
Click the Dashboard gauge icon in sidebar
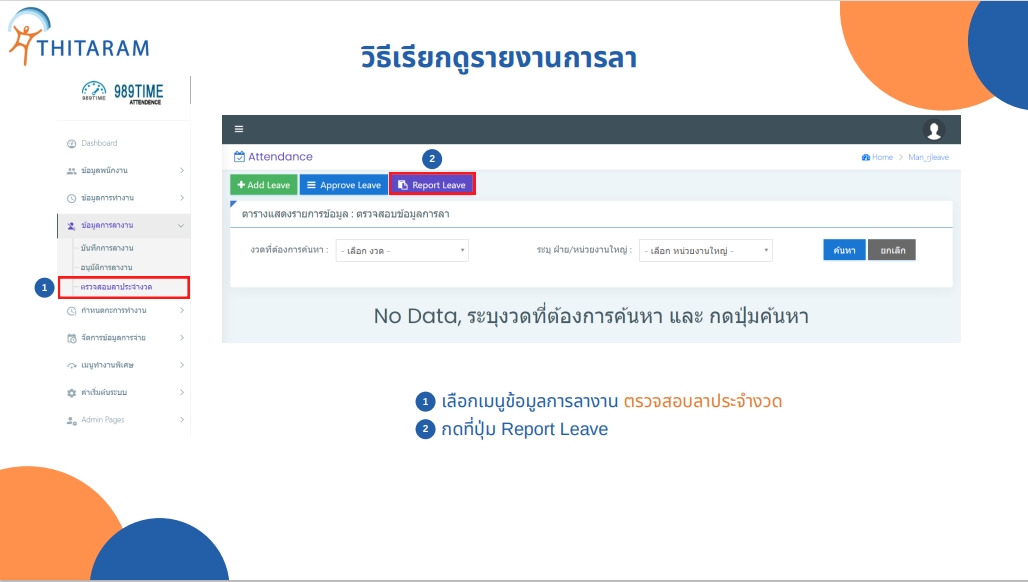[x=71, y=144]
